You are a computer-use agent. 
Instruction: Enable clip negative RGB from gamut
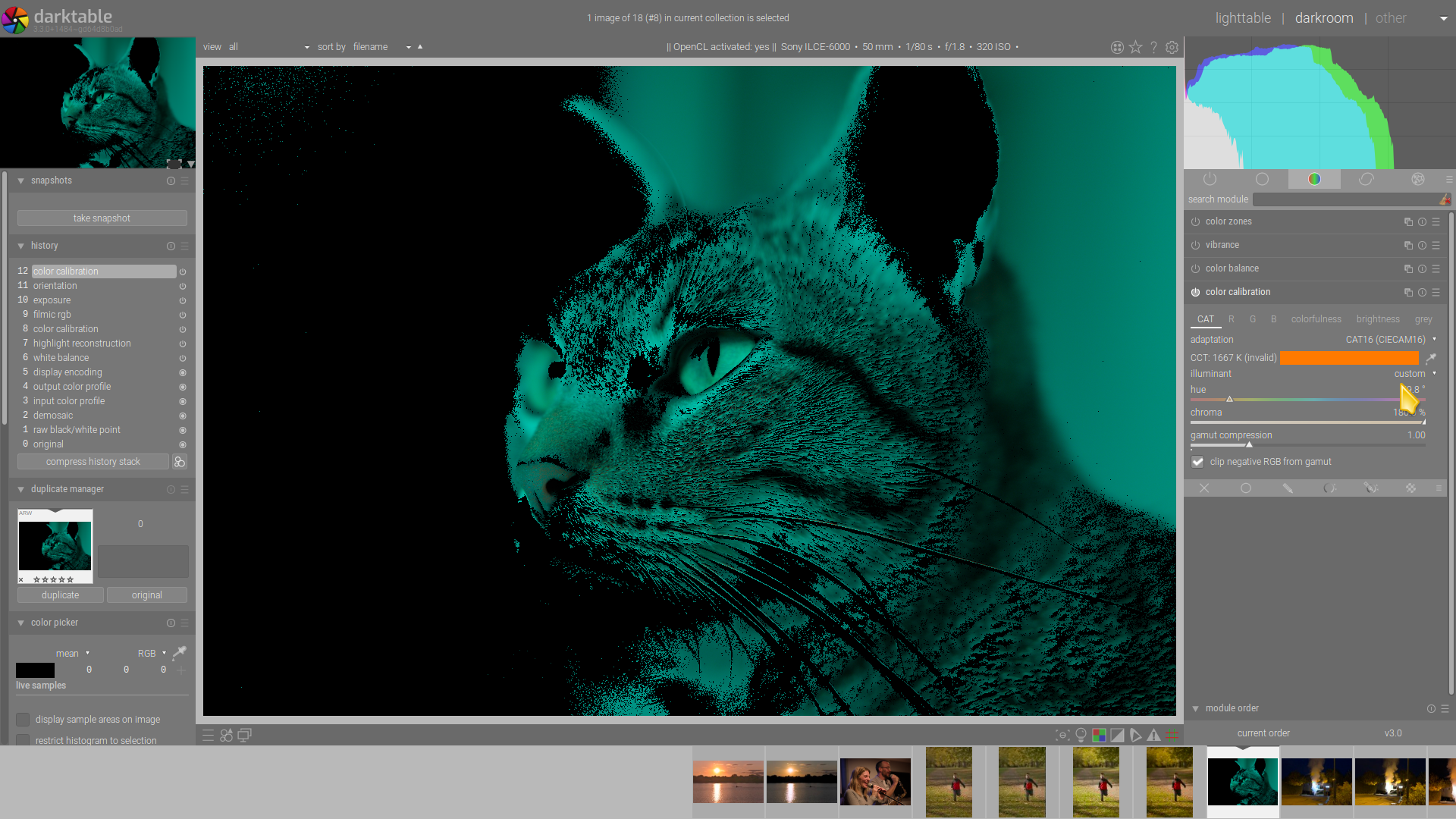point(1197,462)
